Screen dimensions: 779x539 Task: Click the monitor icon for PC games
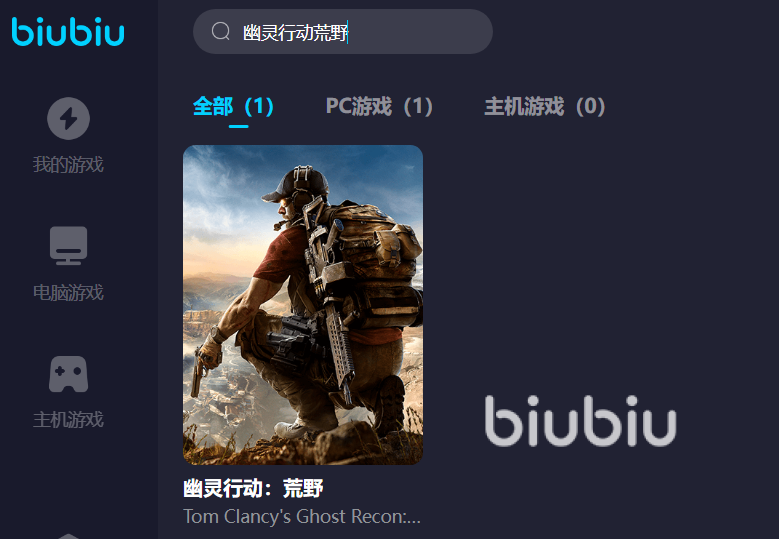coord(69,245)
